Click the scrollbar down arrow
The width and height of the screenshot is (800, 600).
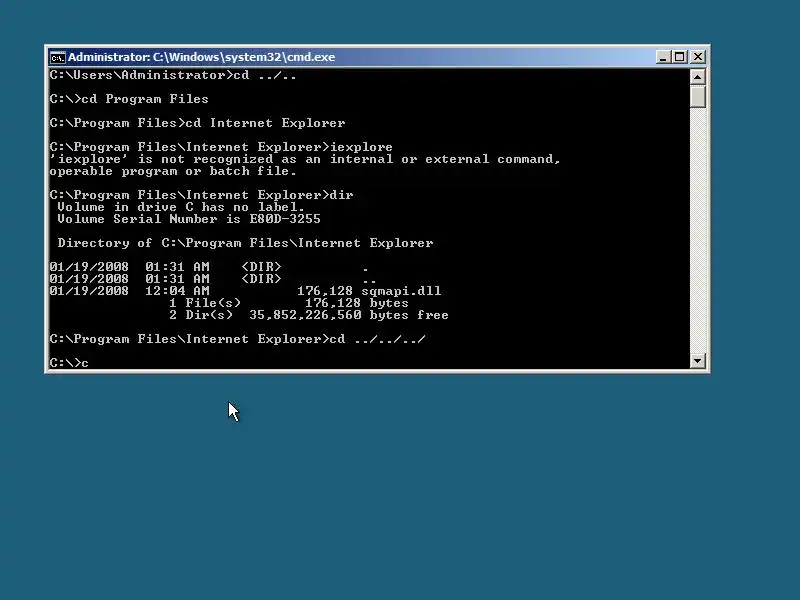(697, 361)
